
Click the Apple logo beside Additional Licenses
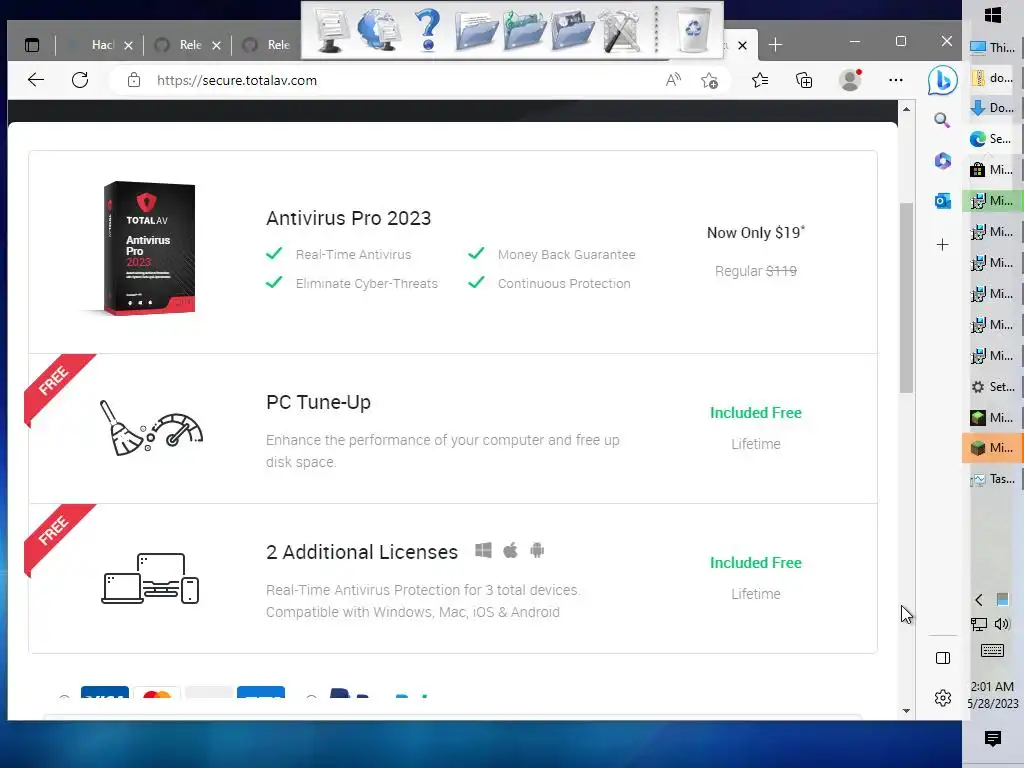click(511, 551)
